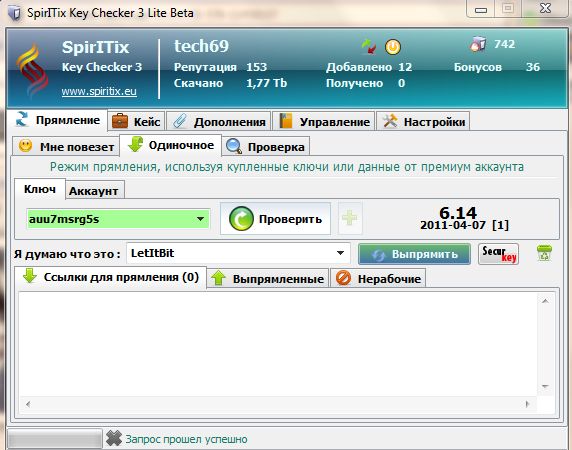Expand the LetItBit service dropdown arrow
The width and height of the screenshot is (572, 450).
340,253
